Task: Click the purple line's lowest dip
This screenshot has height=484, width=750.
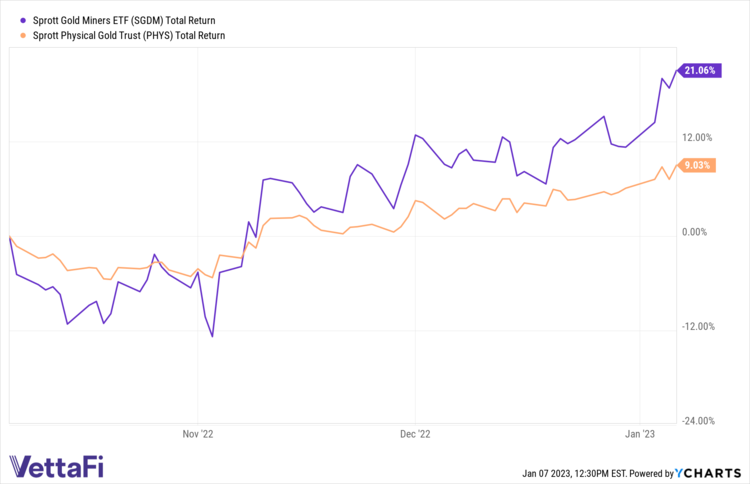Action: 213,336
